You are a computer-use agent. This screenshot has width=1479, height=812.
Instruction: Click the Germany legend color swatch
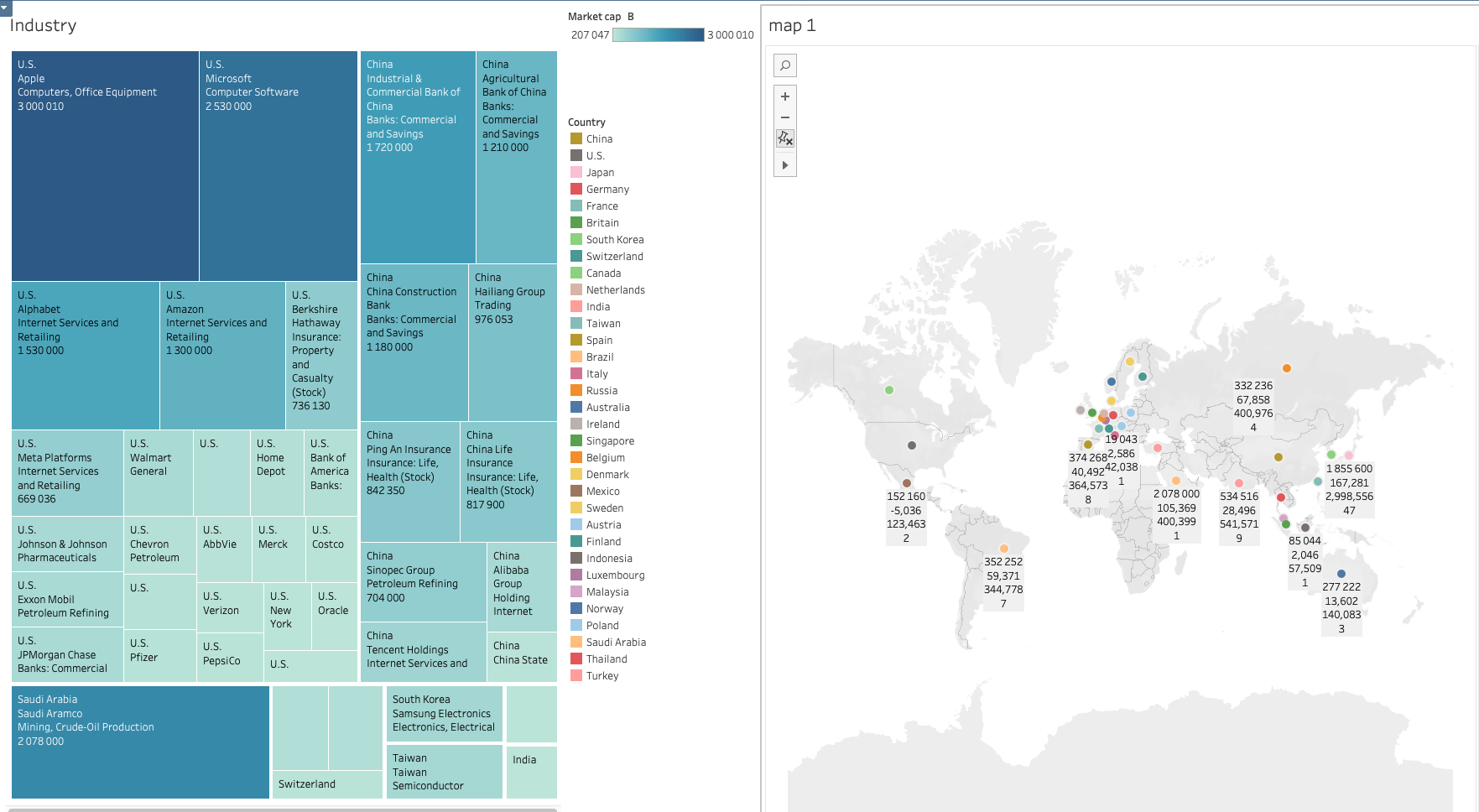point(576,189)
